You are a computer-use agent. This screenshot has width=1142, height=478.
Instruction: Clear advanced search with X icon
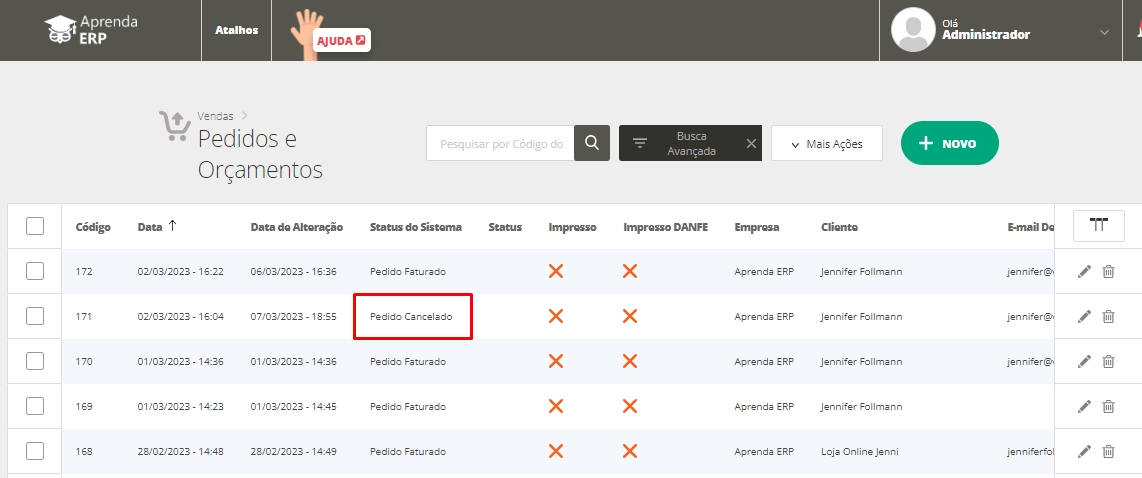(x=751, y=143)
